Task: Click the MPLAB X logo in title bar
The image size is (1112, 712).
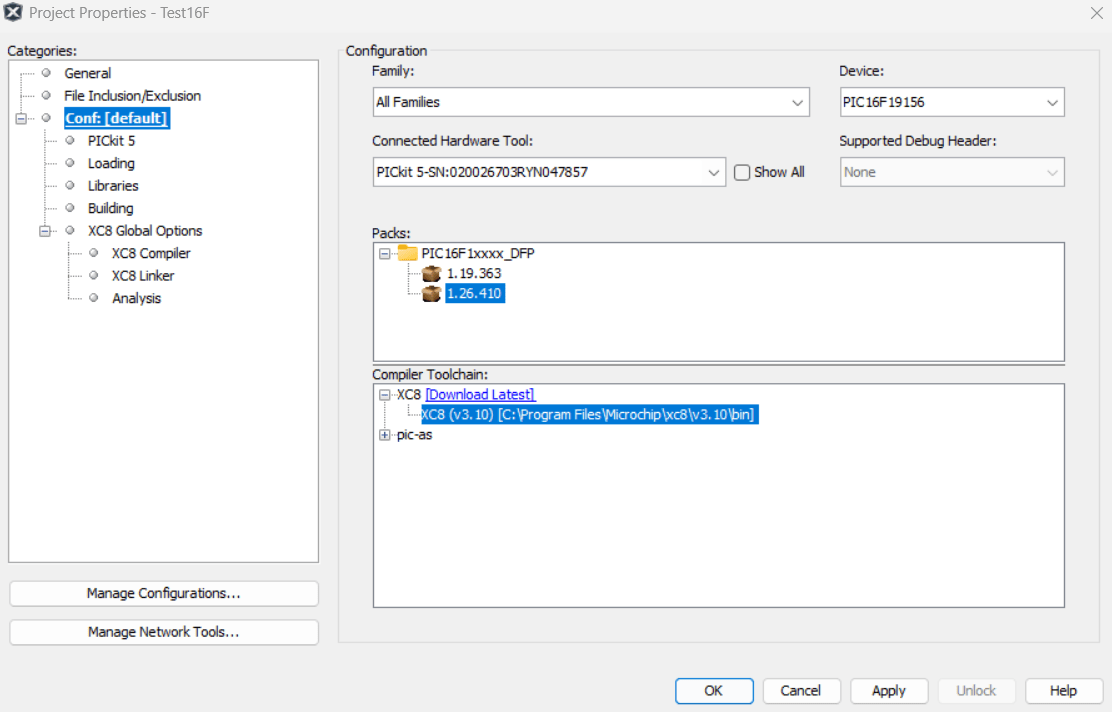Action: 14,13
